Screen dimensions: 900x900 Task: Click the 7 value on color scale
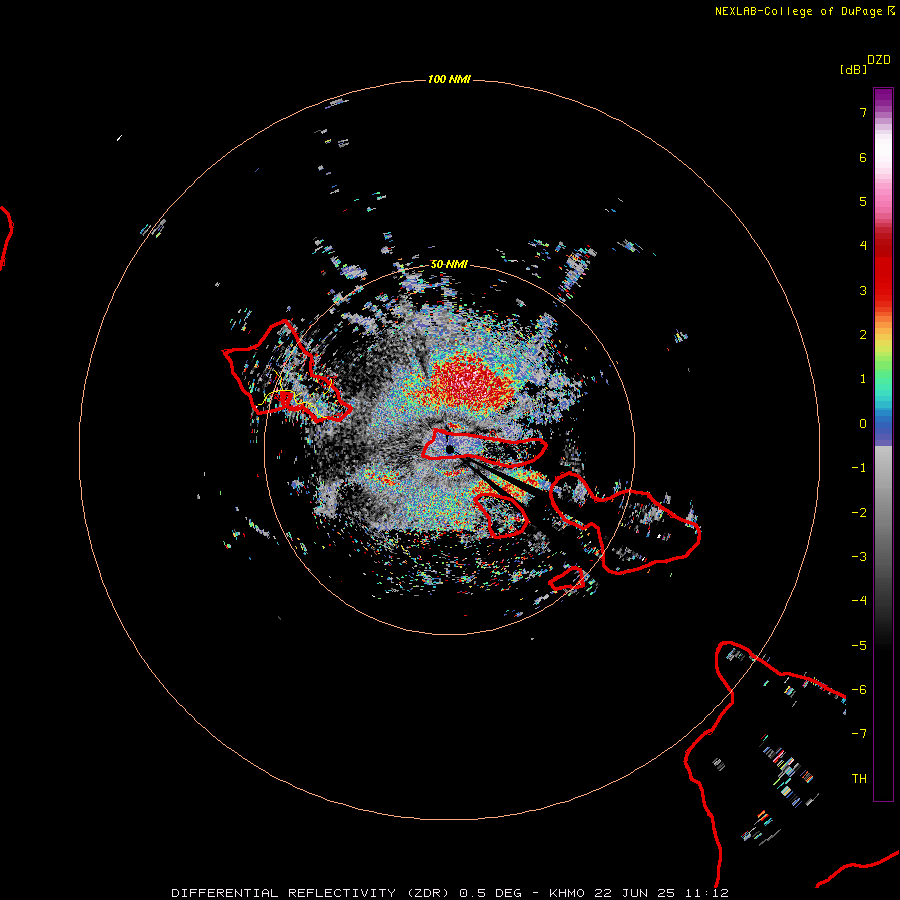click(x=863, y=112)
